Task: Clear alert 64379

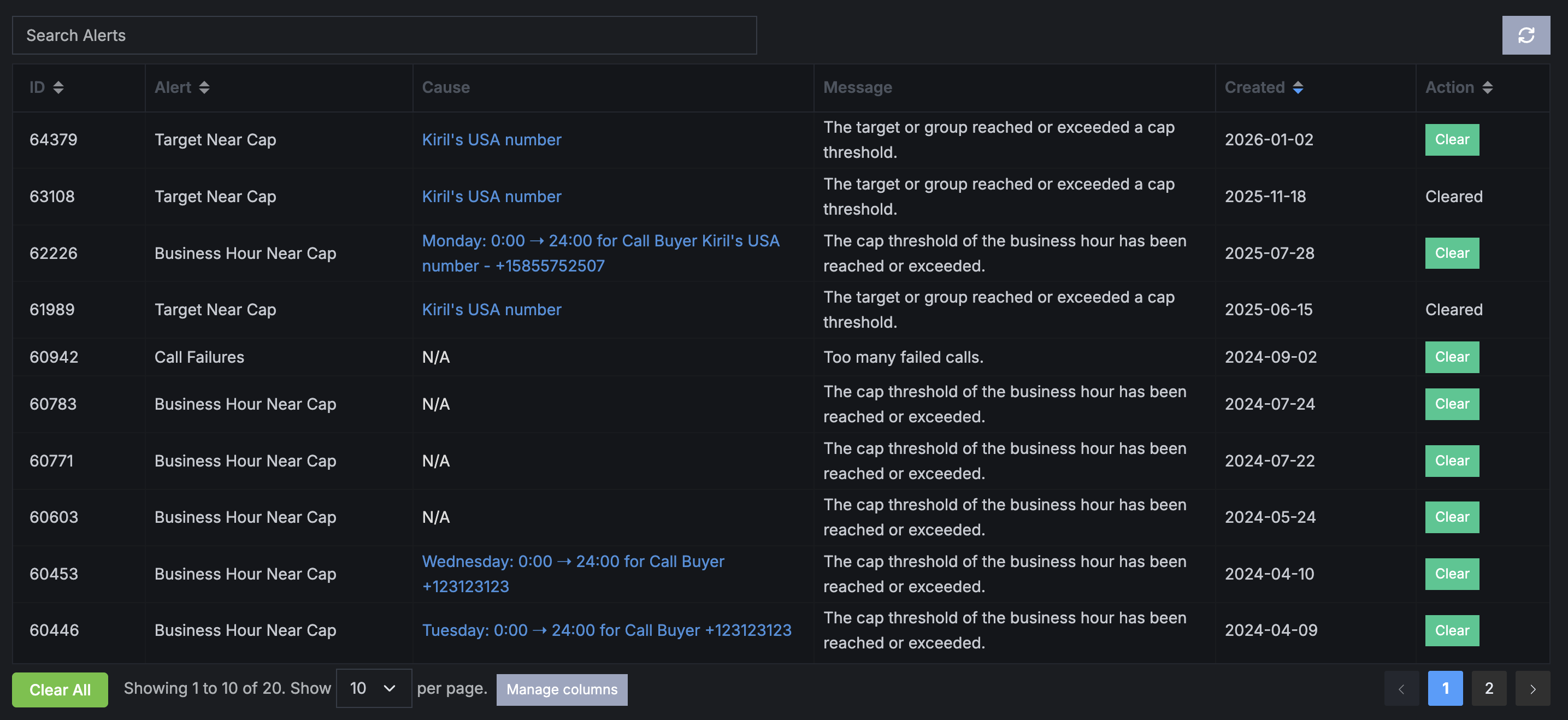Action: pyautogui.click(x=1452, y=140)
